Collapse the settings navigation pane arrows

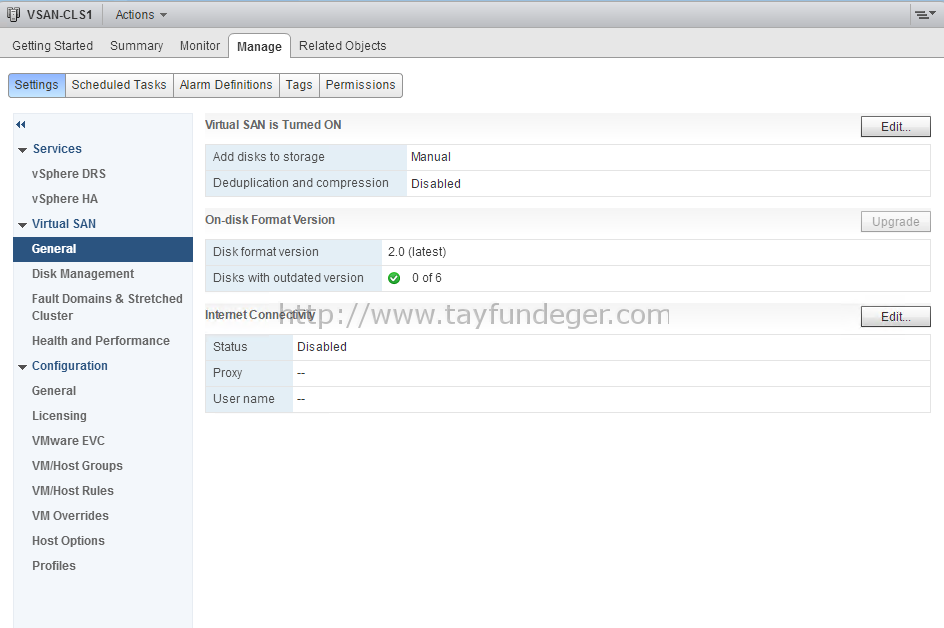(21, 125)
